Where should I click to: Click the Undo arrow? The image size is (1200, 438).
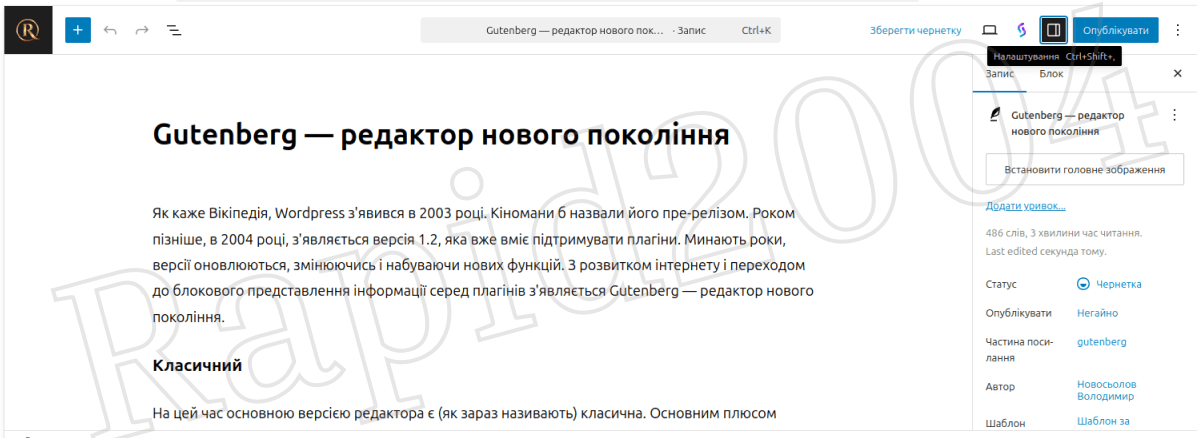[110, 30]
